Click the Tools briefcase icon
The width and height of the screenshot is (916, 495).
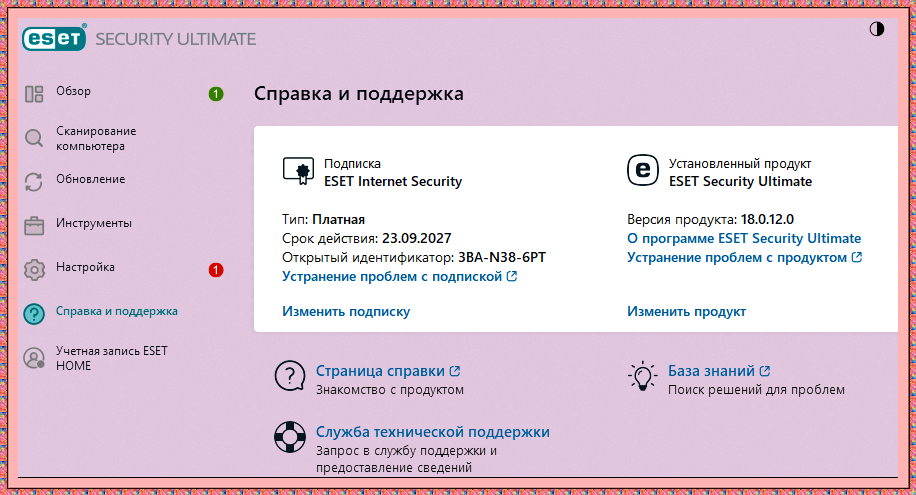tap(34, 226)
